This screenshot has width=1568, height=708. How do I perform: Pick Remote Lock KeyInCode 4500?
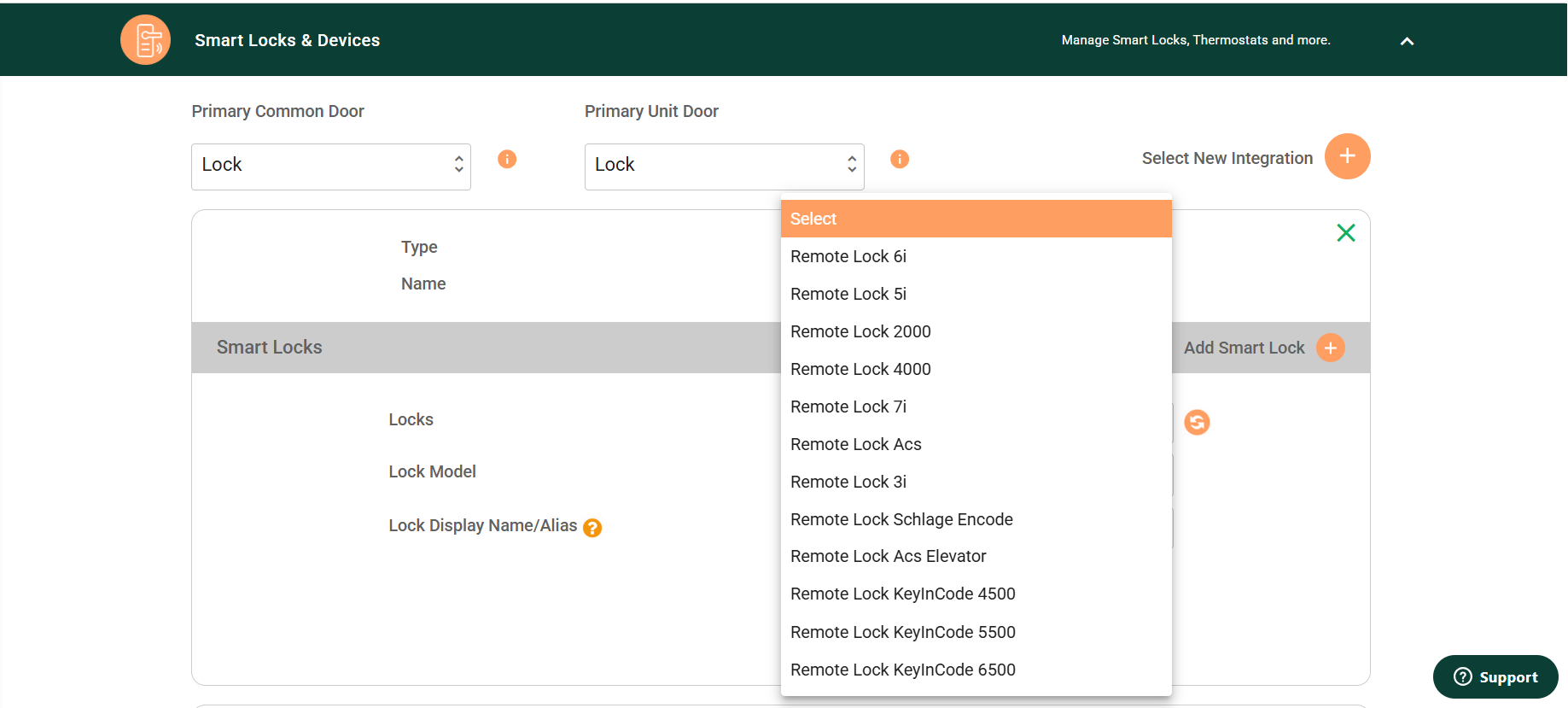click(x=976, y=594)
